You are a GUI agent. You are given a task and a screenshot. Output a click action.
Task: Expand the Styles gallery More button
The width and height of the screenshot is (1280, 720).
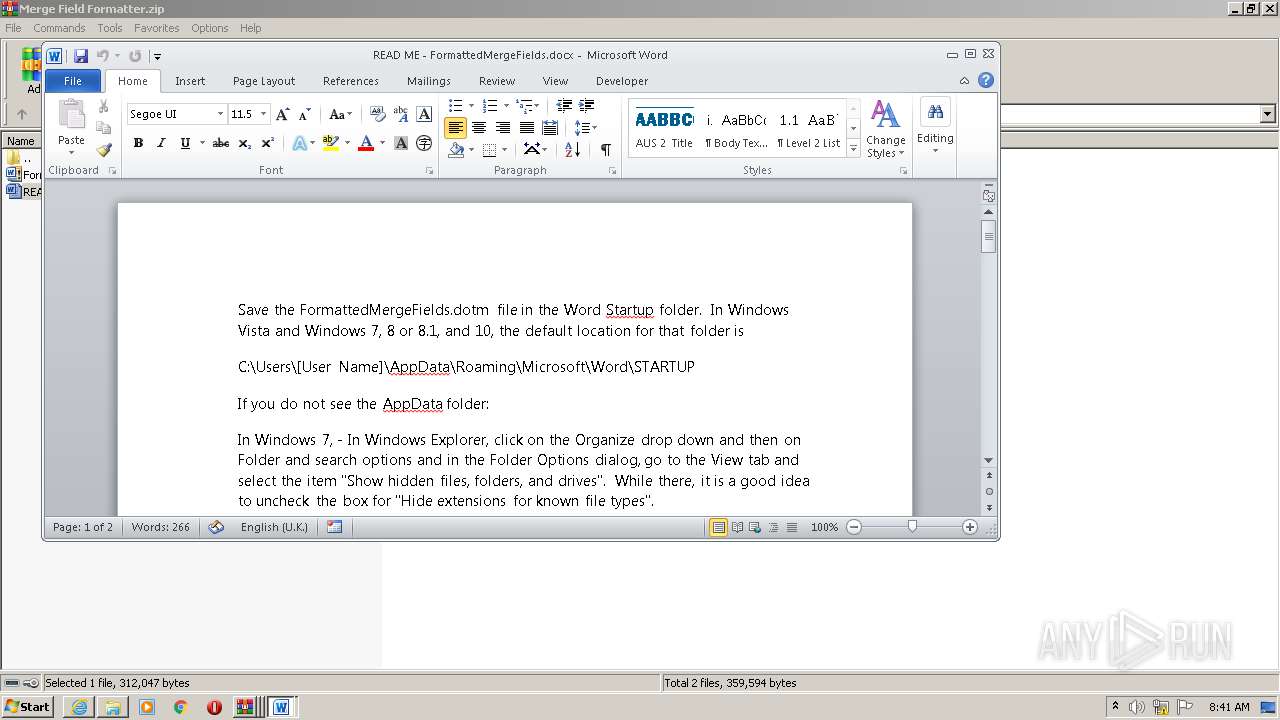(x=853, y=149)
